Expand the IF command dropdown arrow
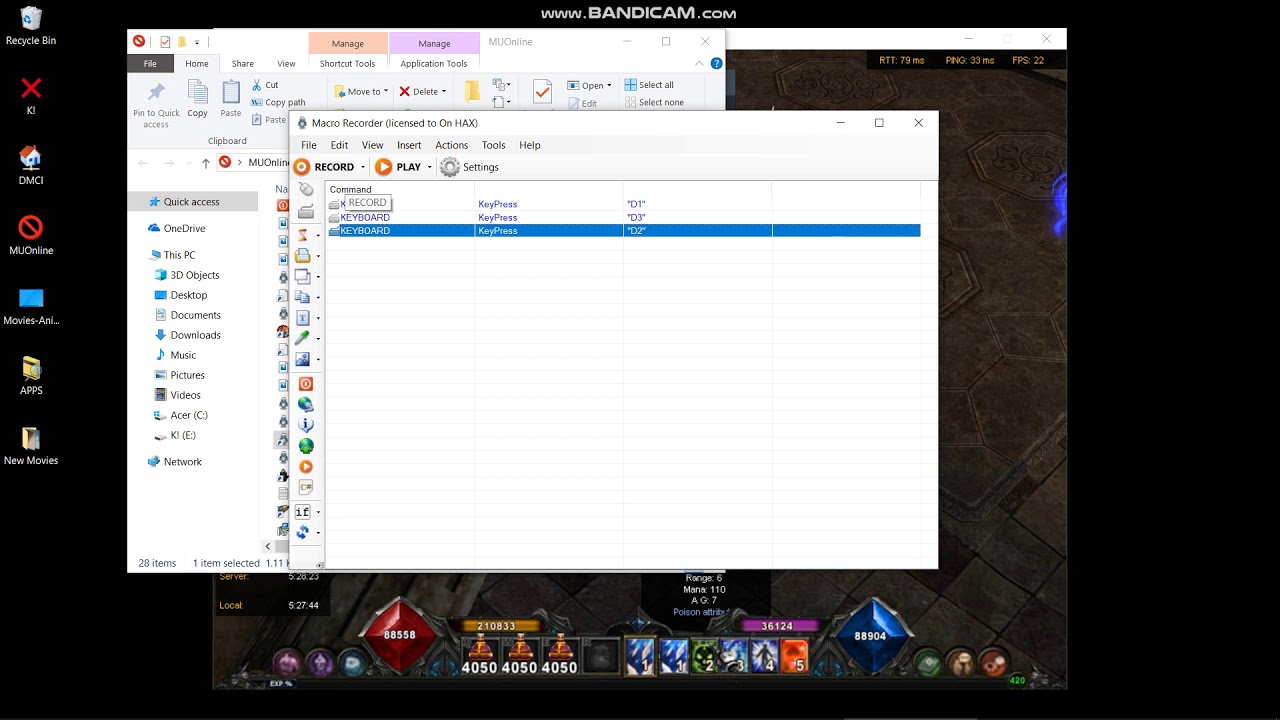 318,513
